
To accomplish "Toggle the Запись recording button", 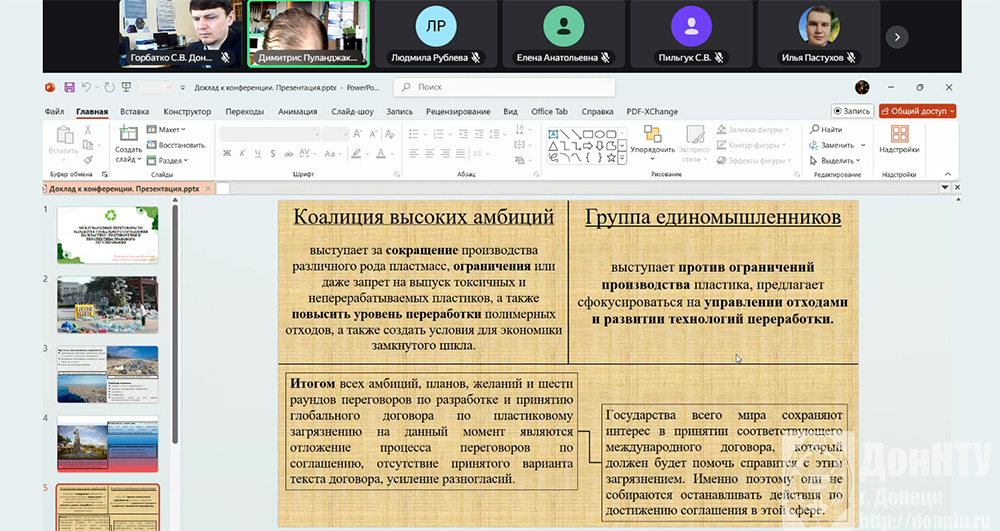I will 852,111.
